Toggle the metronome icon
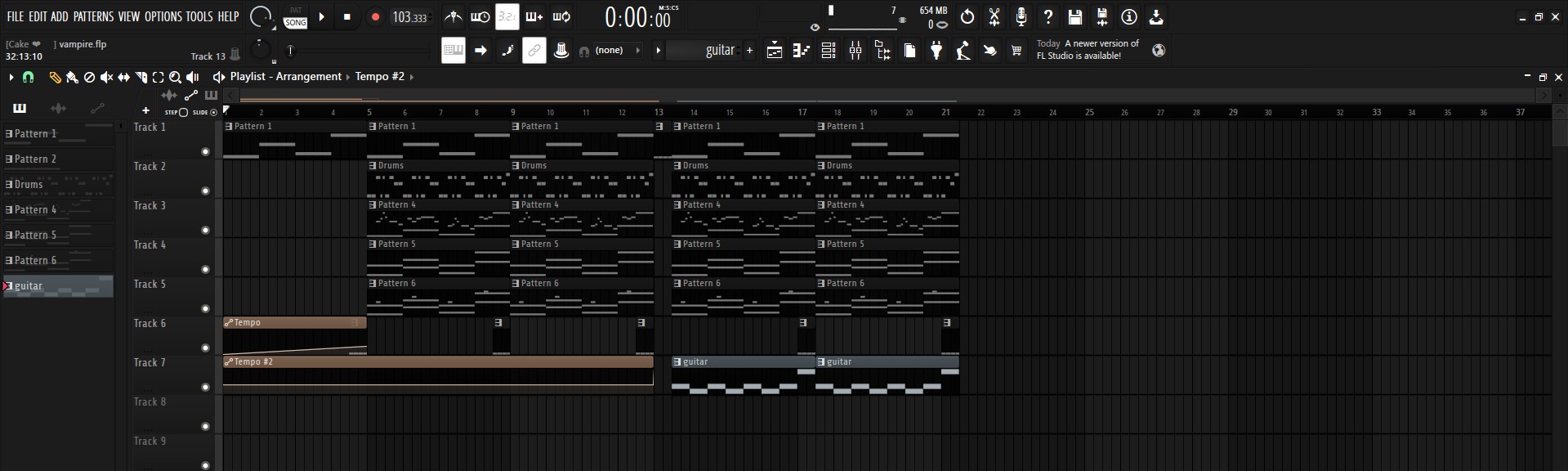Image resolution: width=1568 pixels, height=471 pixels. pos(453,16)
